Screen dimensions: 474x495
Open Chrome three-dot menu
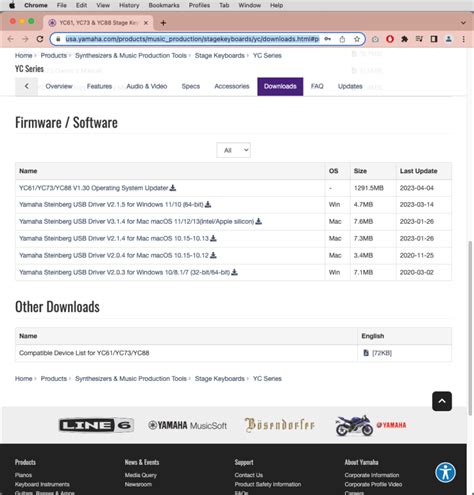[463, 39]
